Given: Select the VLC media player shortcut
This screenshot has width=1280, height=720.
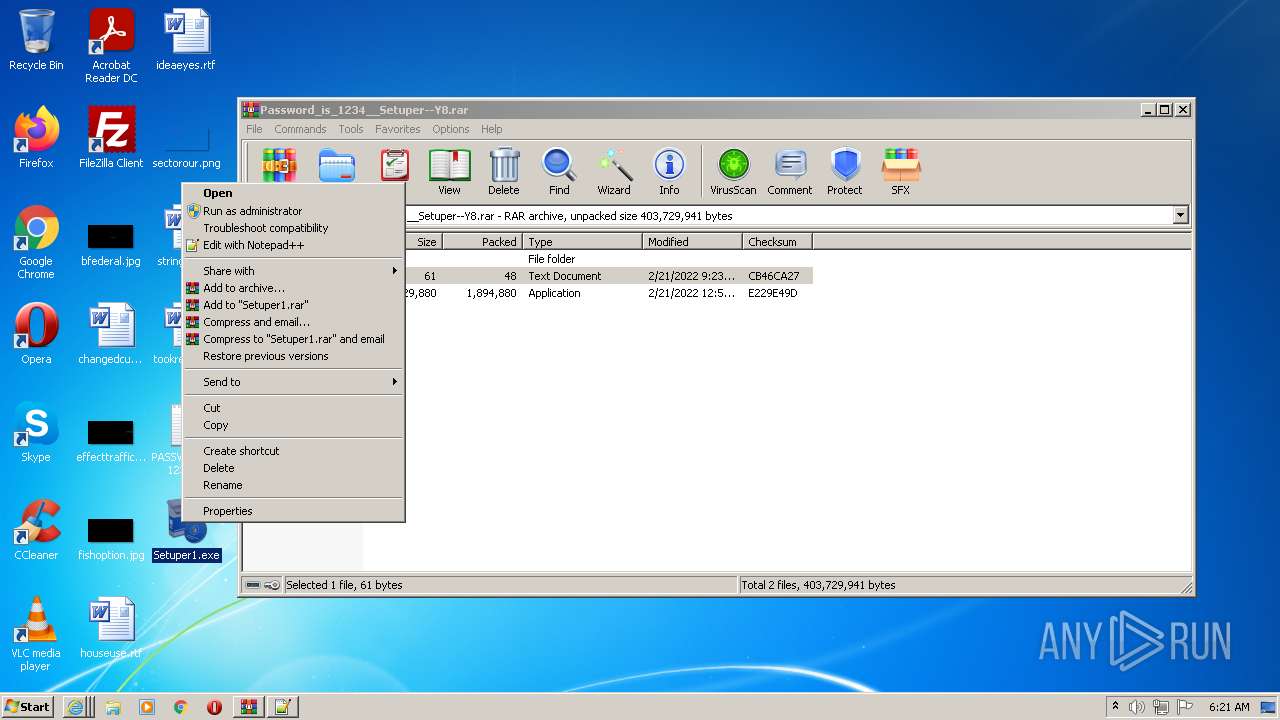Looking at the screenshot, I should coord(36,634).
